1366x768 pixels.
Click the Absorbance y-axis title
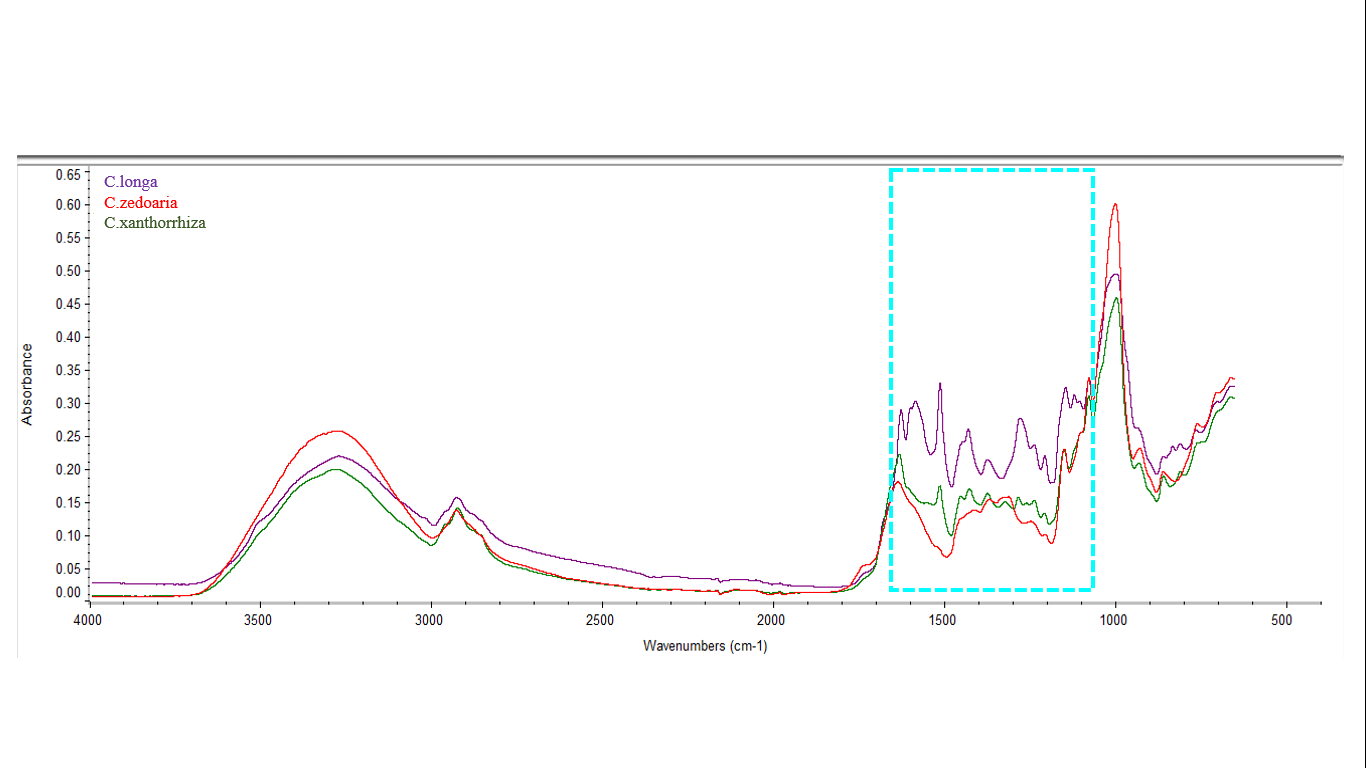click(27, 384)
